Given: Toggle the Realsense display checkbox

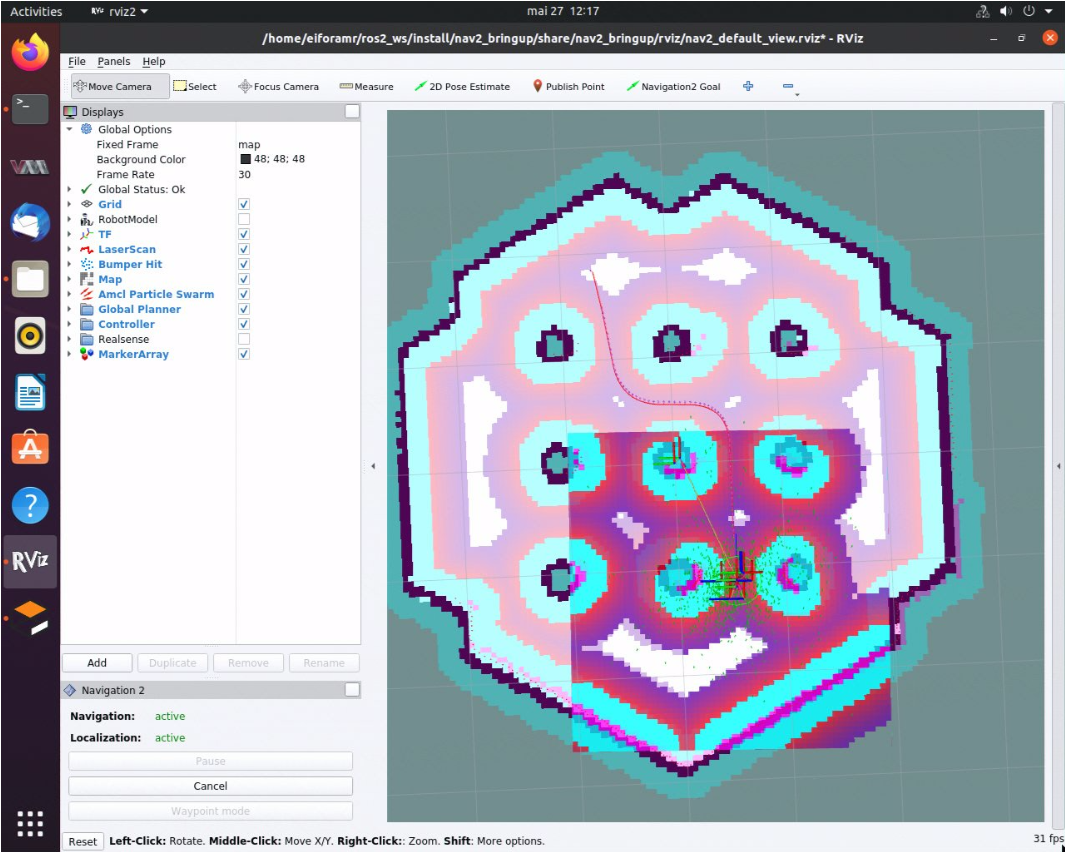Looking at the screenshot, I should 244,339.
